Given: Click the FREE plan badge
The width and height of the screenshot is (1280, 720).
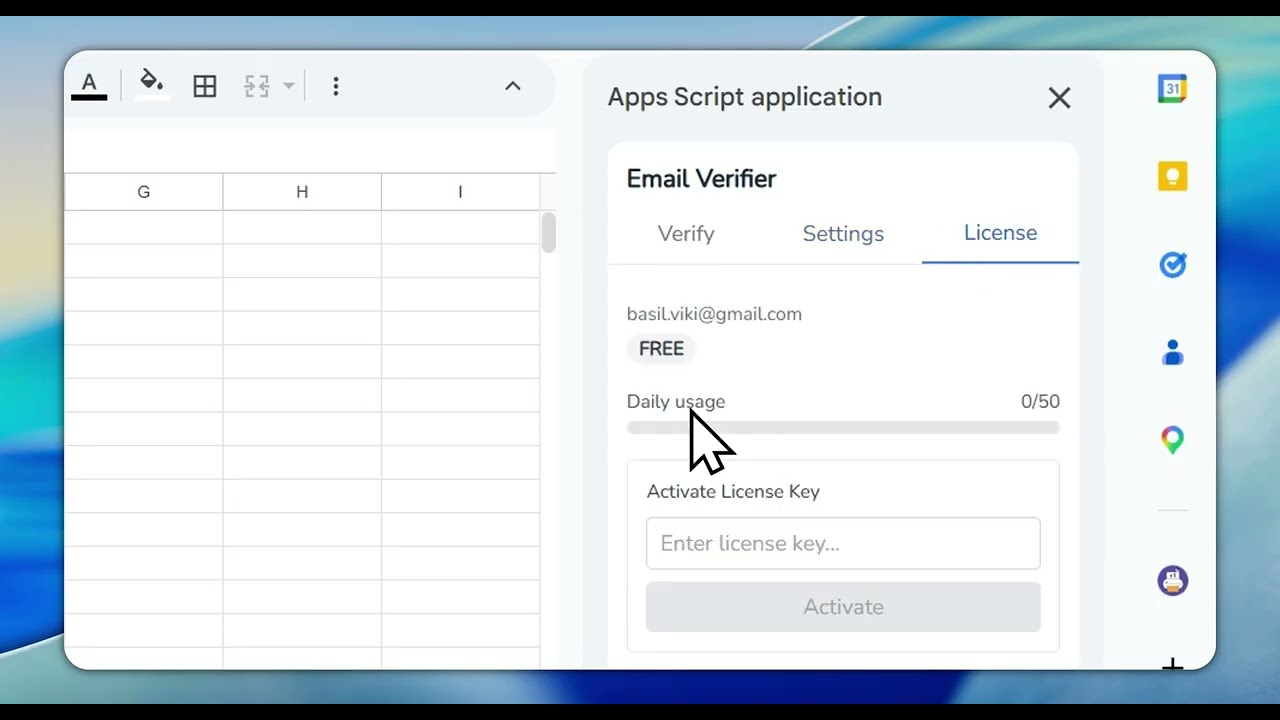Looking at the screenshot, I should [x=661, y=348].
